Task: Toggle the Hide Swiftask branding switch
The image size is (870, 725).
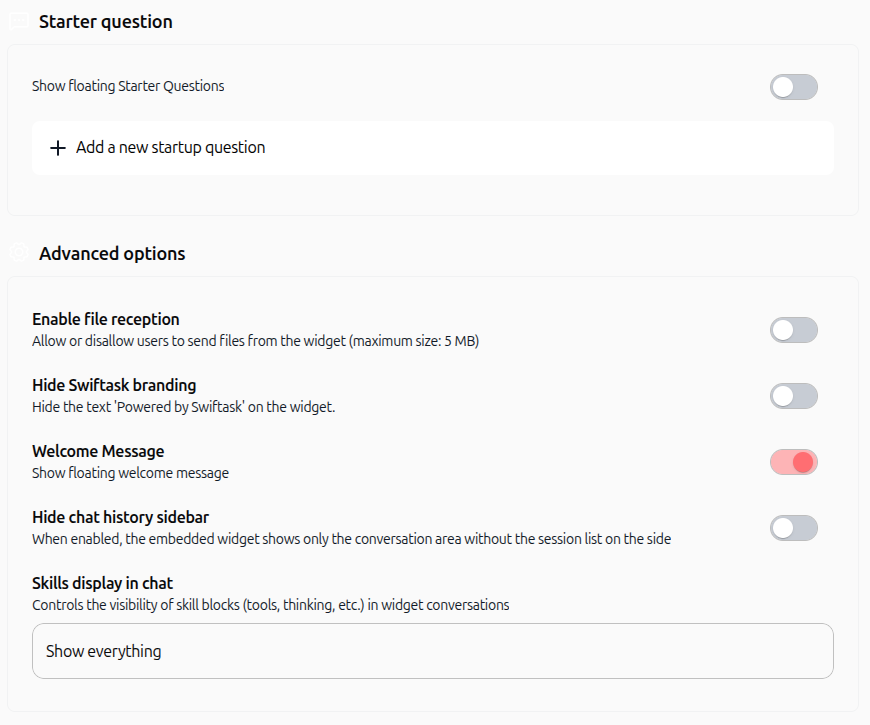Action: point(793,396)
